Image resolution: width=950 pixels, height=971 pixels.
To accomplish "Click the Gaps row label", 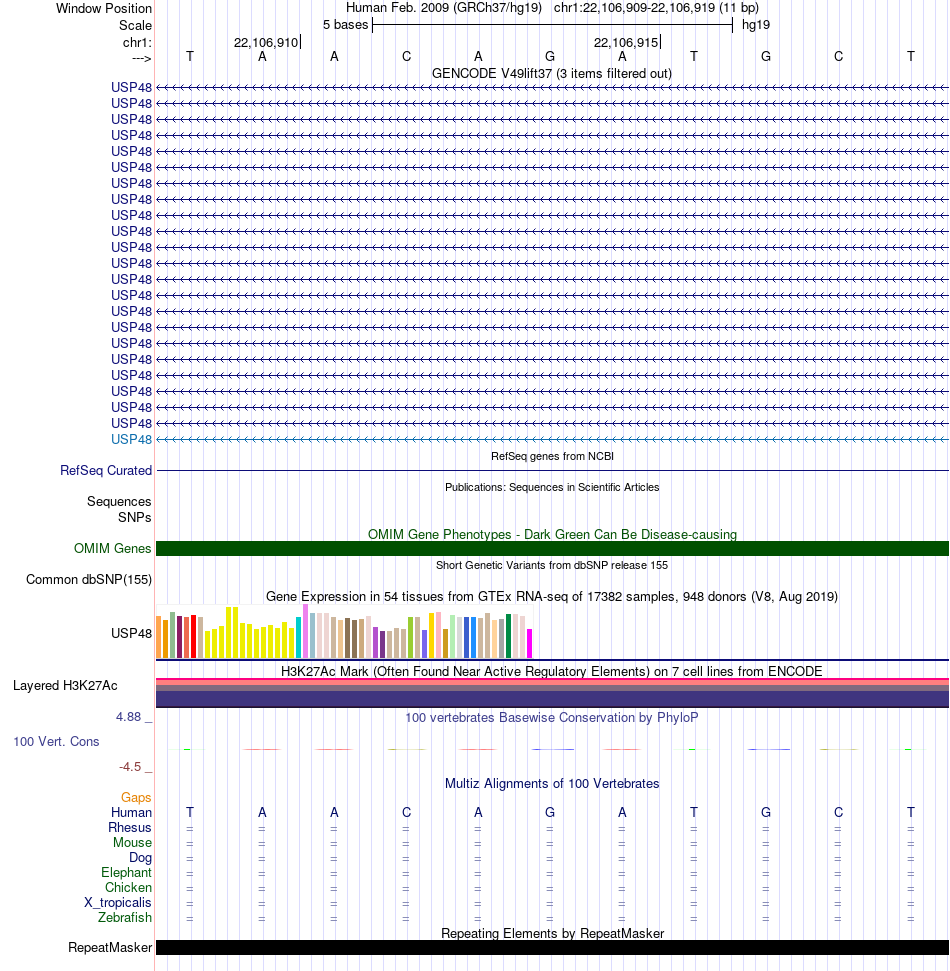I will [x=136, y=798].
